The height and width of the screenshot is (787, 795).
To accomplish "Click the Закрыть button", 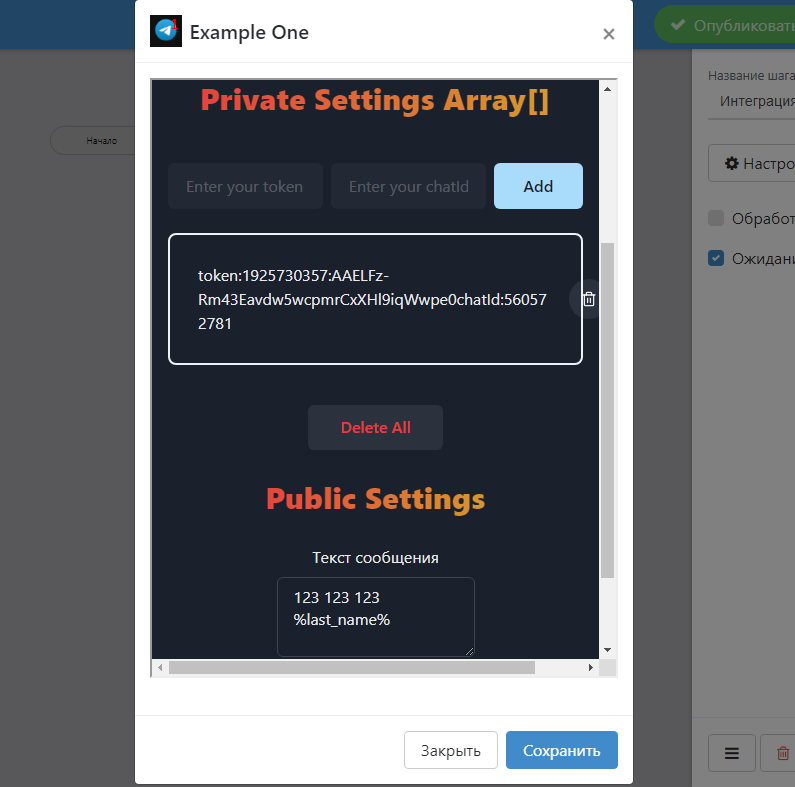I will [450, 750].
